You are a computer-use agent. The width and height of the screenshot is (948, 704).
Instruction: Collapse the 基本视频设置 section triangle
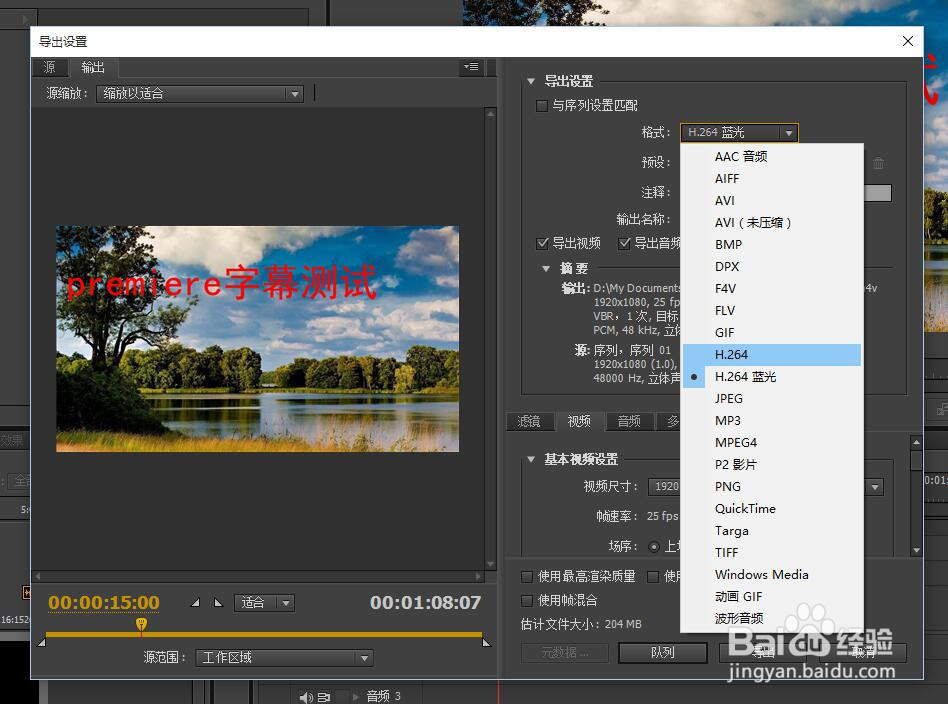[531, 460]
